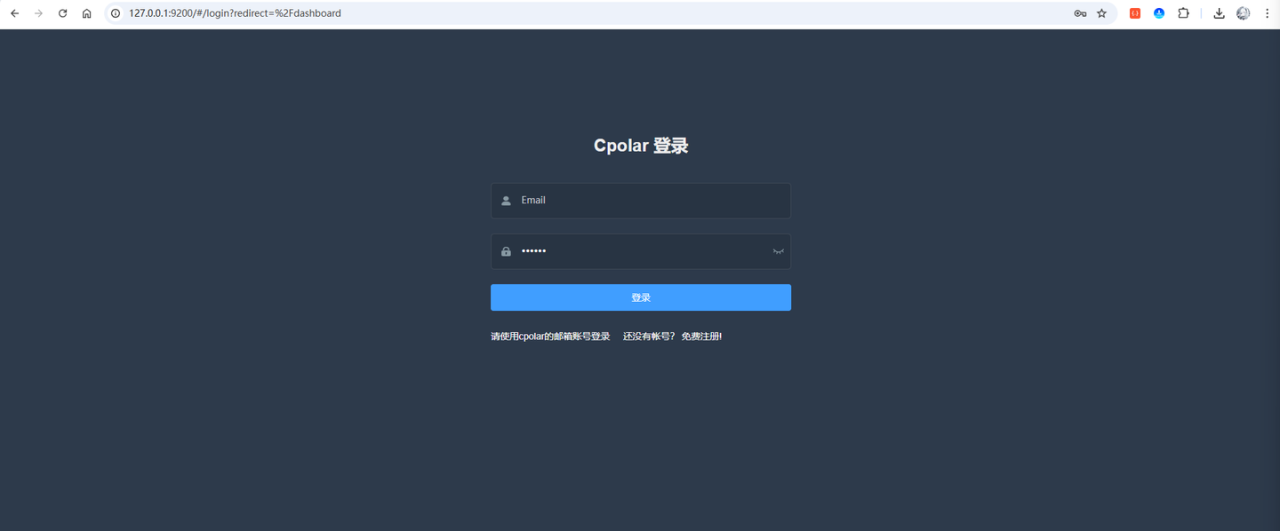Image resolution: width=1280 pixels, height=531 pixels.
Task: Open the extensions puzzle menu
Action: click(x=1183, y=14)
